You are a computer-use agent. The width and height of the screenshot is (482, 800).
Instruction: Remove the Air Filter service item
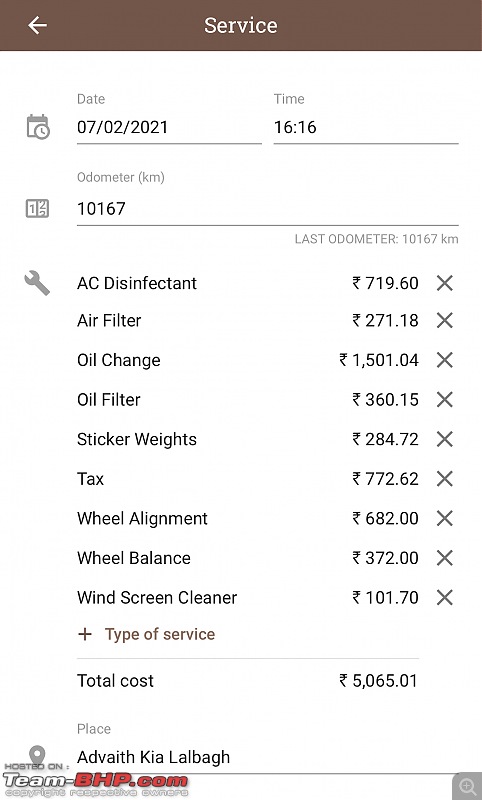coord(445,320)
